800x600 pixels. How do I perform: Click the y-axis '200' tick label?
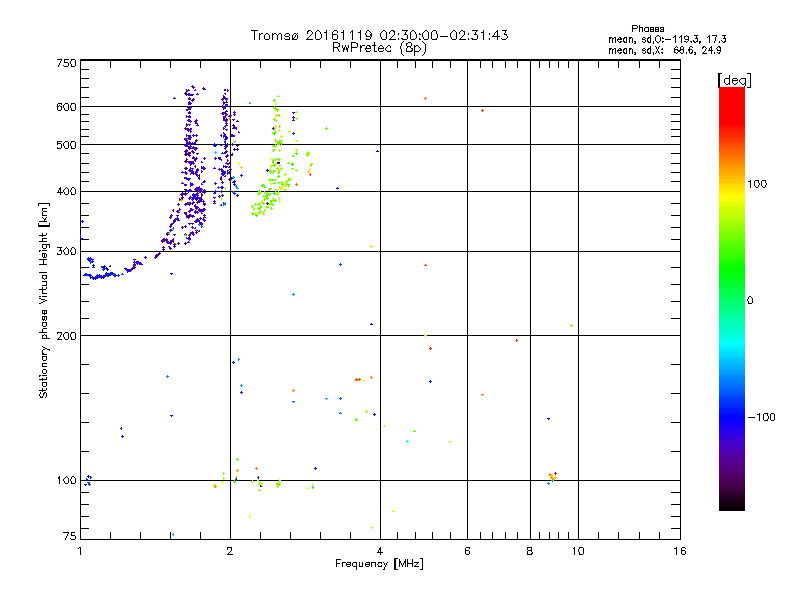click(66, 336)
